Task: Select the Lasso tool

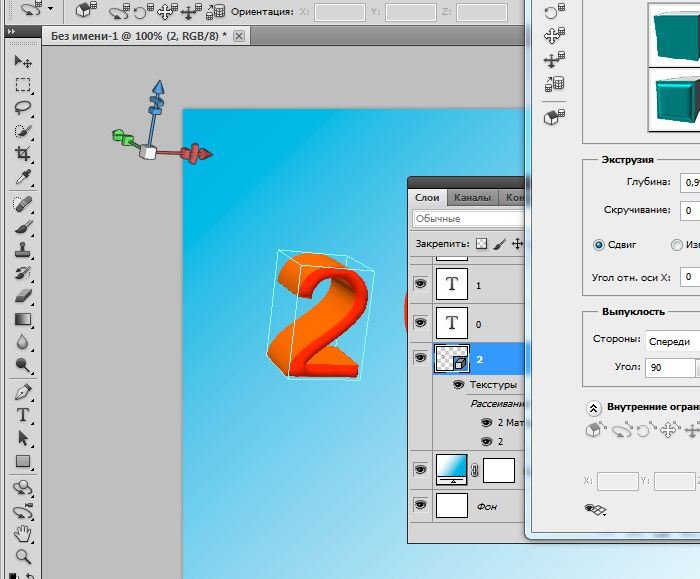Action: [x=22, y=108]
